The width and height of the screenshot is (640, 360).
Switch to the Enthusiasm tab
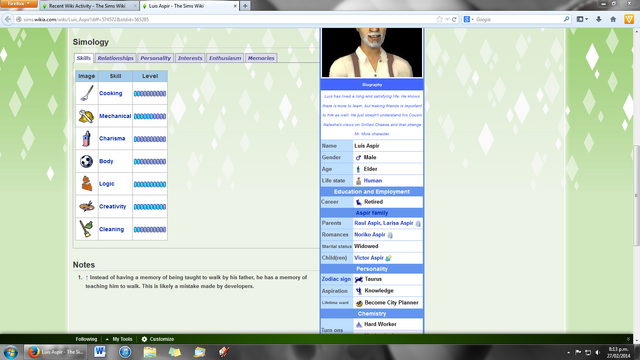point(225,58)
